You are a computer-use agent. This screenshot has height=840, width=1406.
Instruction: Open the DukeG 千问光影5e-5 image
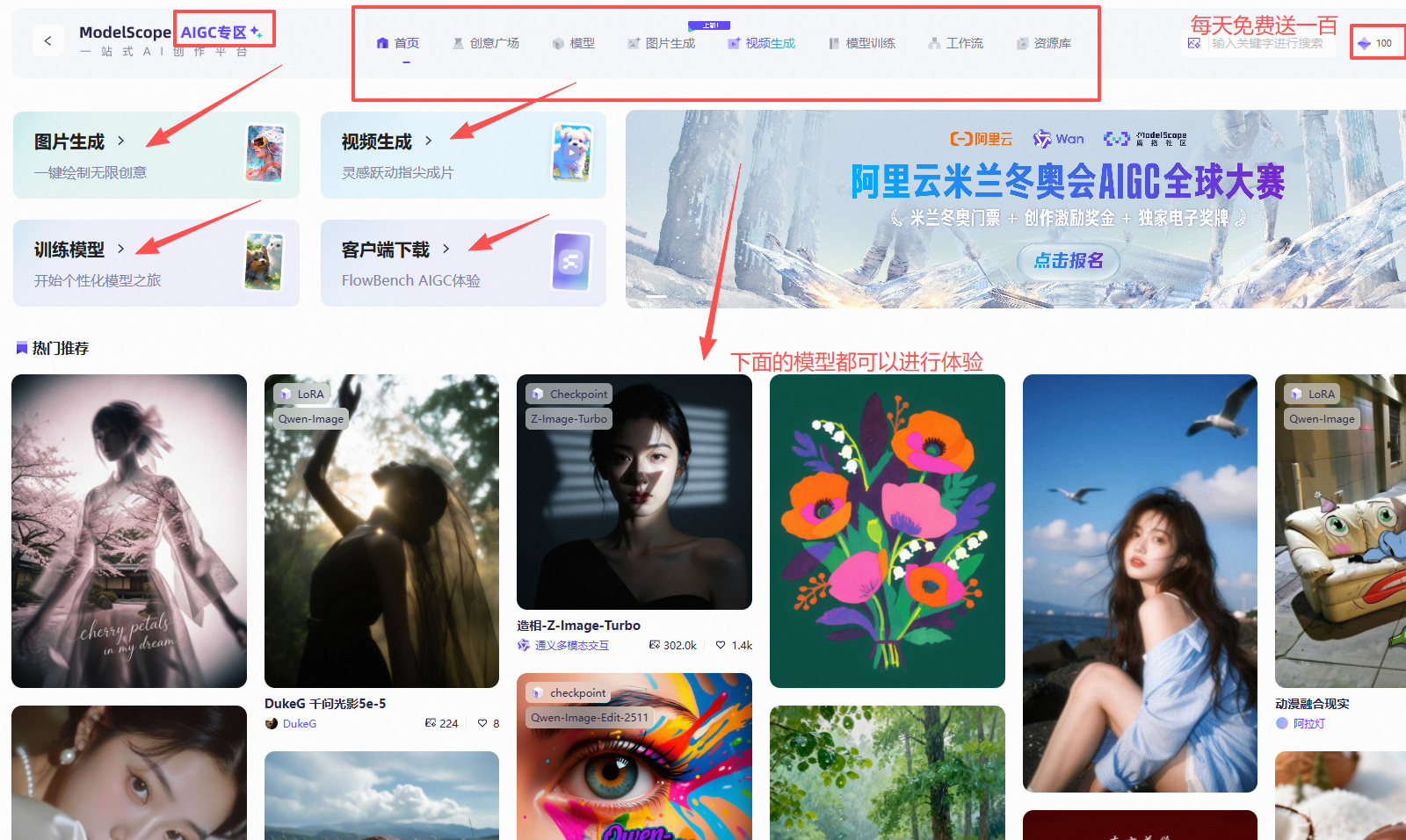pyautogui.click(x=381, y=531)
